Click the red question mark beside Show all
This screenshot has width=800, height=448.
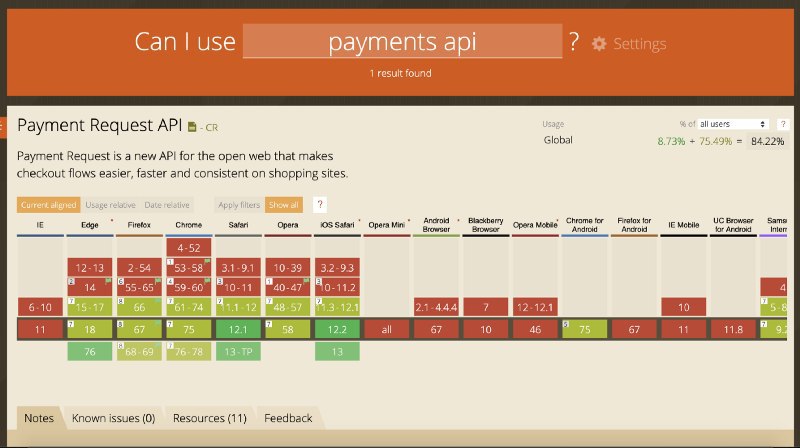[320, 205]
